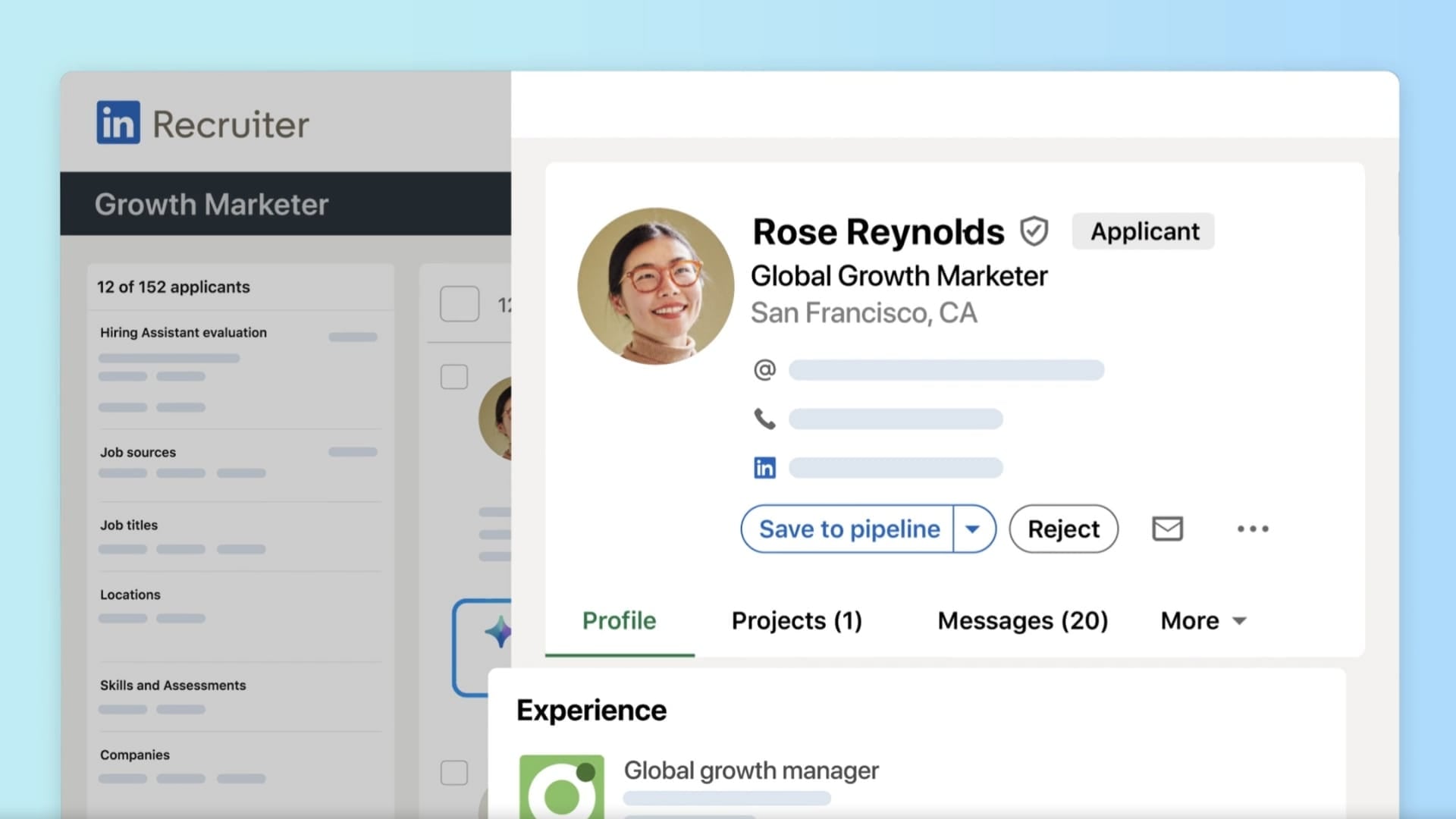
Task: Check the bottom applicant row checkbox
Action: click(x=454, y=773)
